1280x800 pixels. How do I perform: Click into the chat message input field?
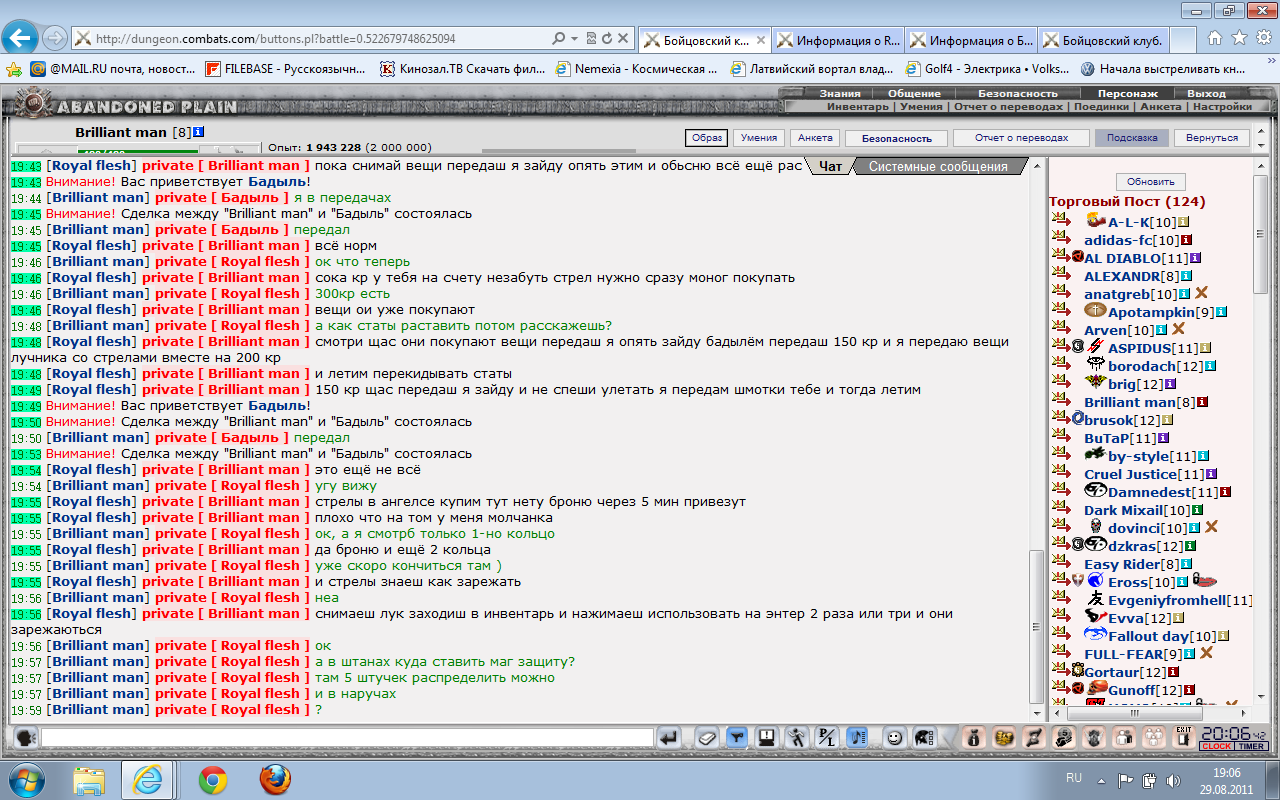(347, 738)
